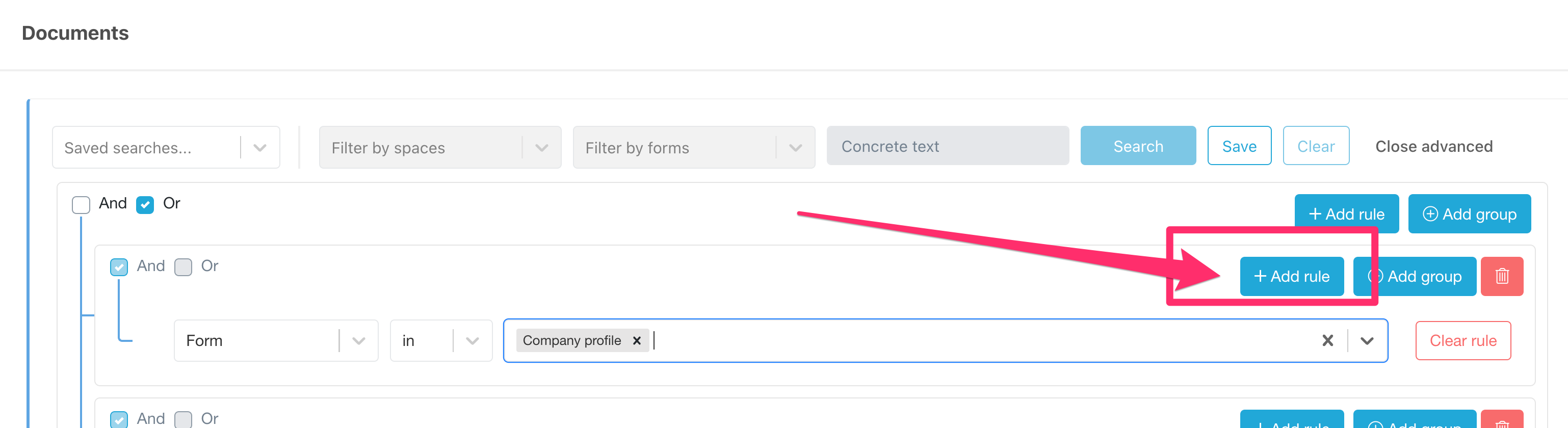Clear all values in the rule field
This screenshot has width=1568, height=428.
(1327, 340)
